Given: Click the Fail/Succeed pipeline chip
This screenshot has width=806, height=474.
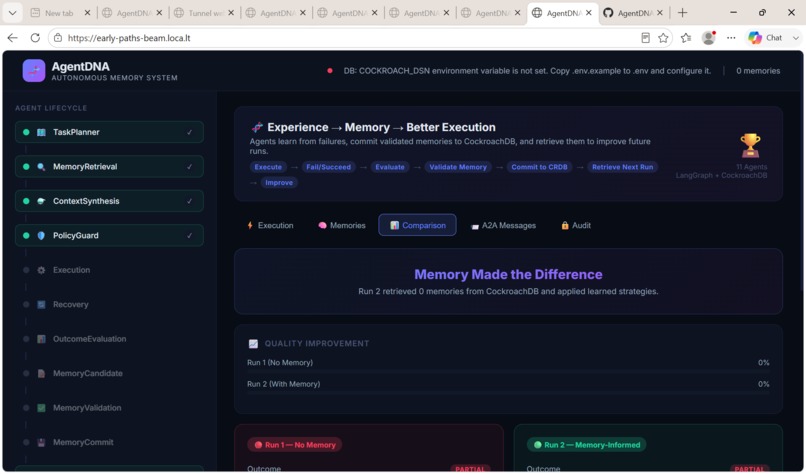Looking at the screenshot, I should click(328, 167).
